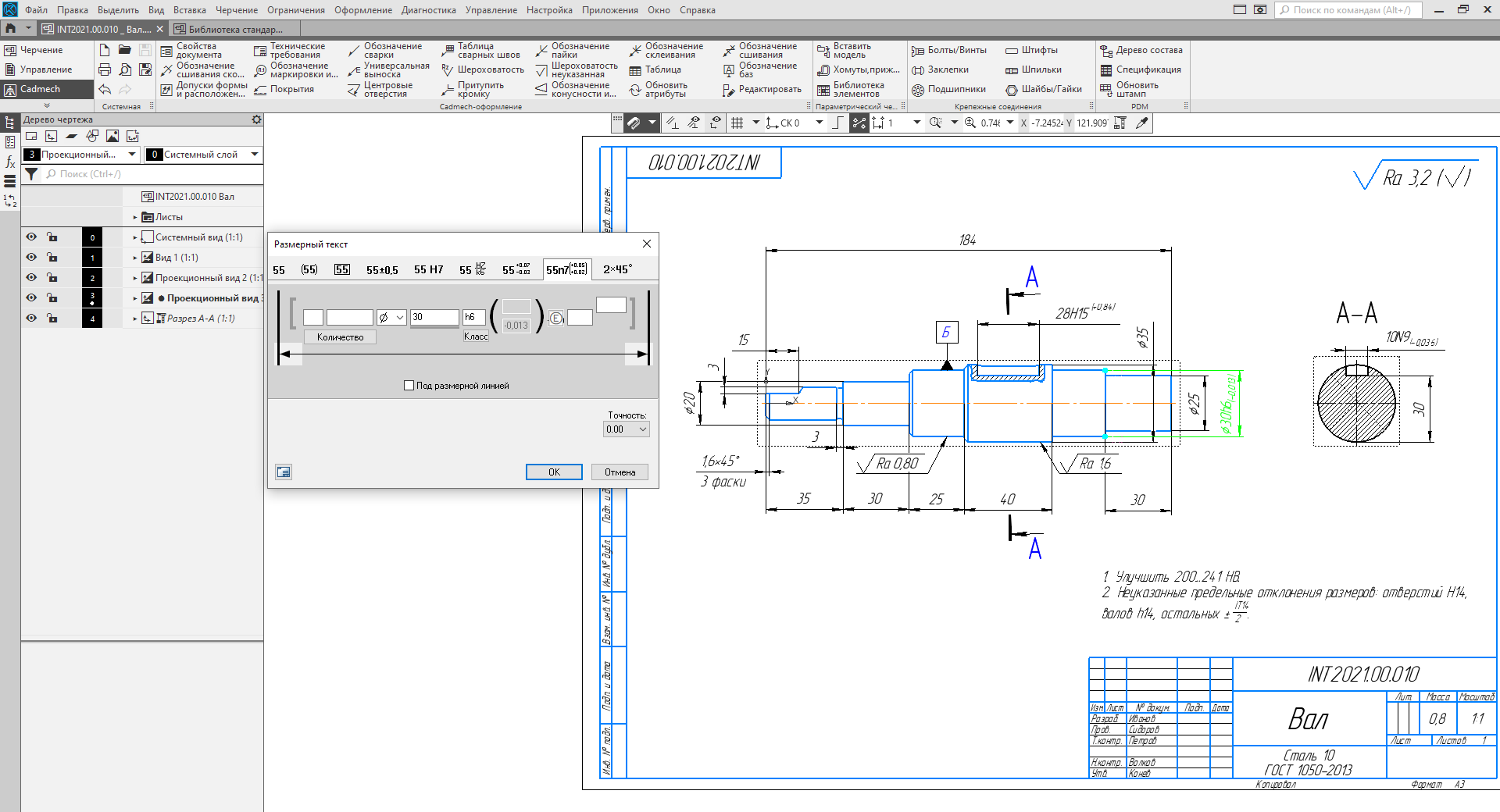
Task: Click the dimension value field containing 30
Action: pos(434,317)
